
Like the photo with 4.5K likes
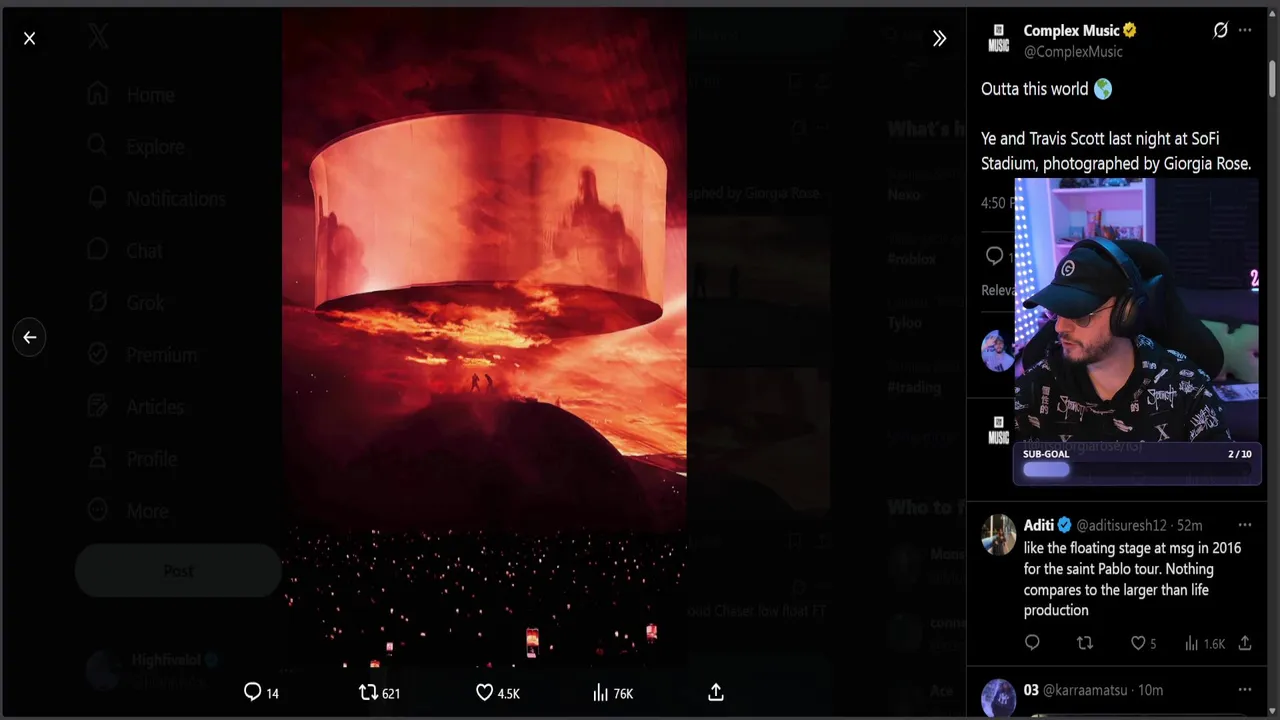497,692
